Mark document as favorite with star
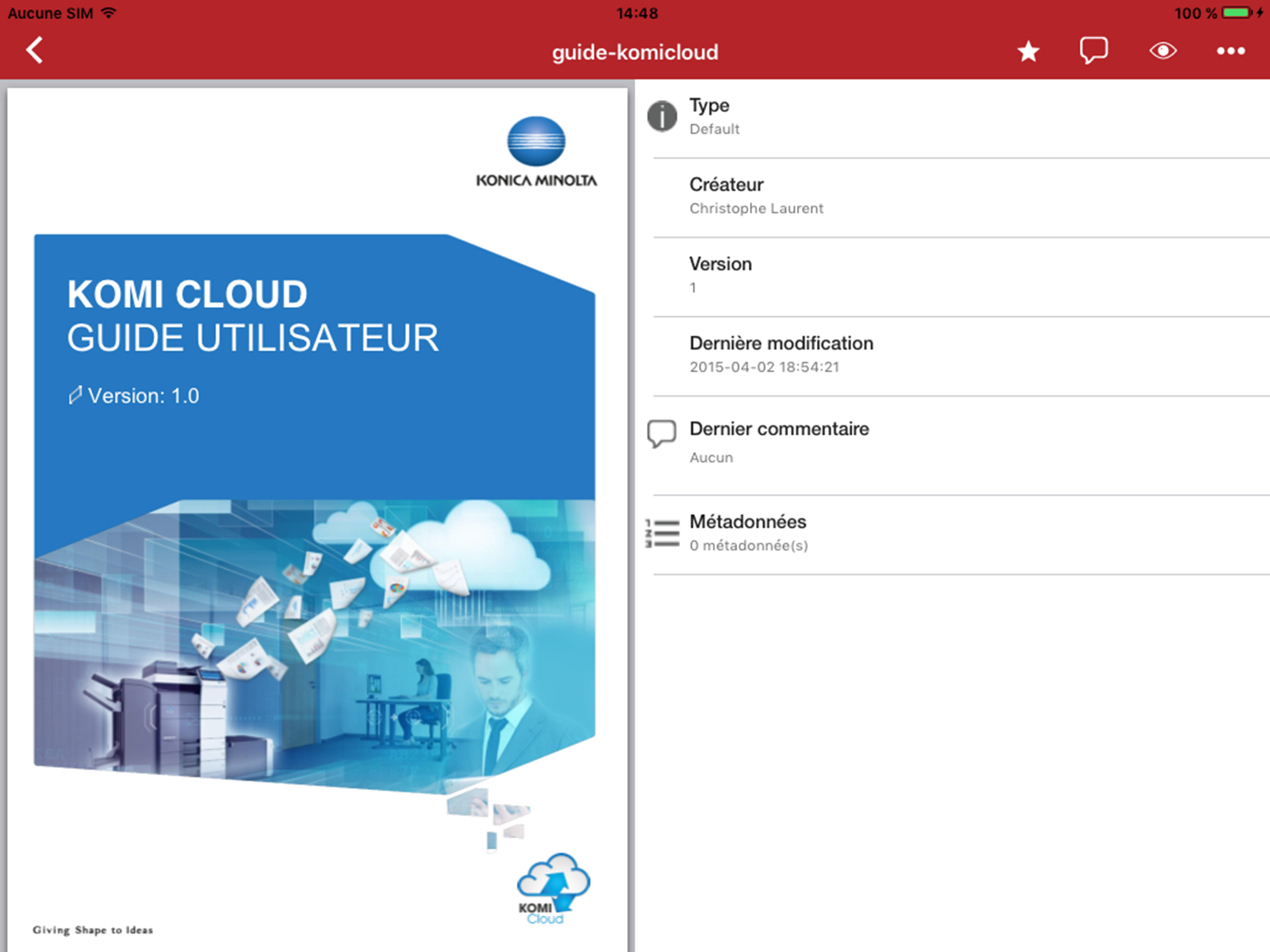 (1028, 51)
